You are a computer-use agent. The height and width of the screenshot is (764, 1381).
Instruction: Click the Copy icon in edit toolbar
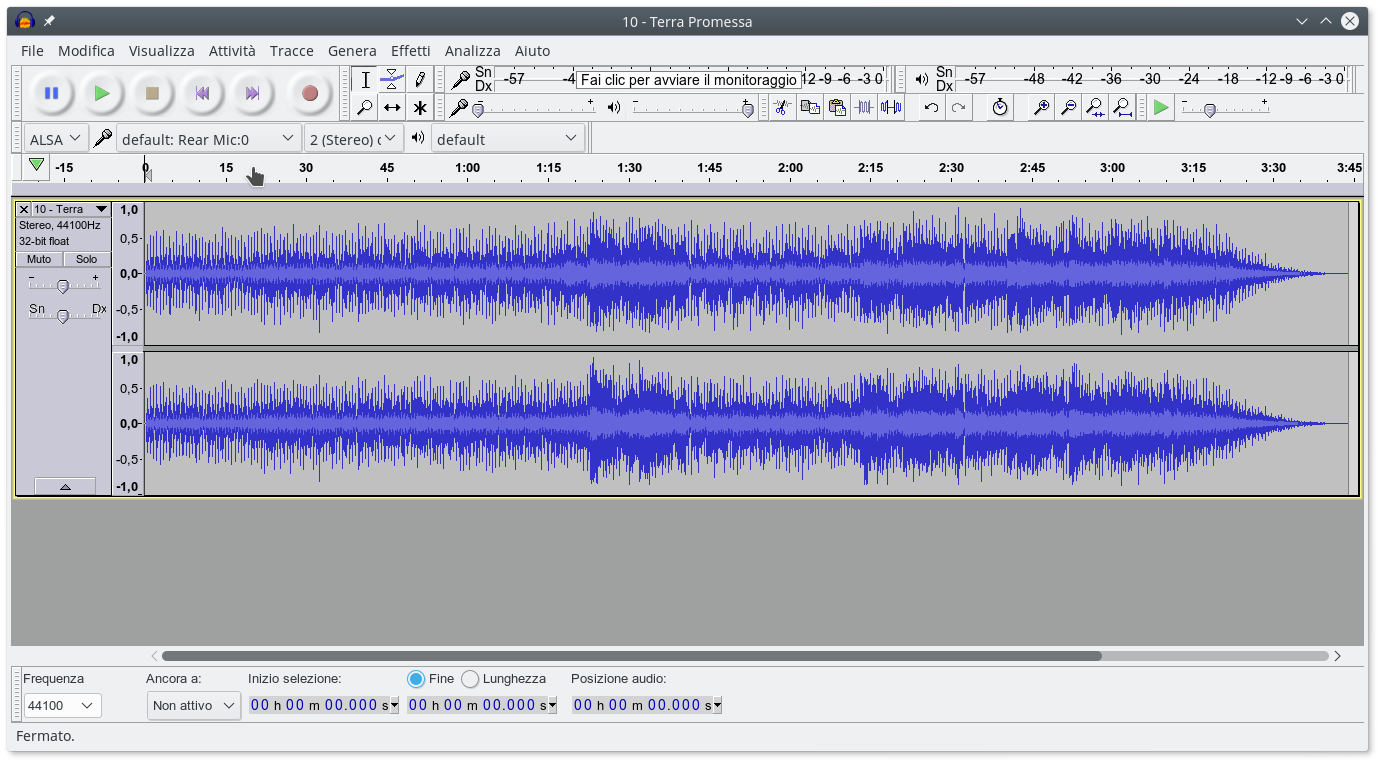click(810, 107)
